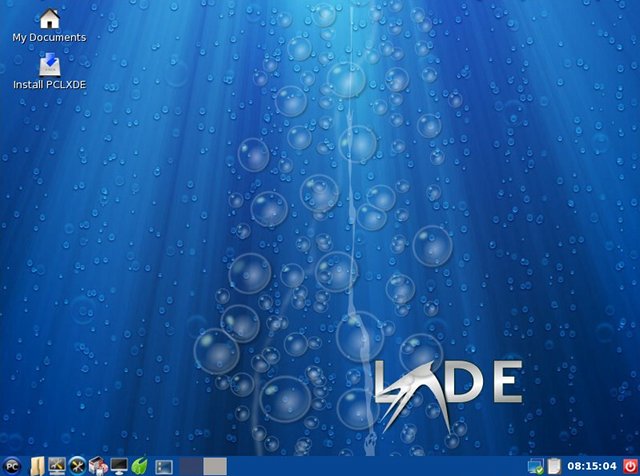
Task: Click the red power logout button
Action: click(x=631, y=466)
